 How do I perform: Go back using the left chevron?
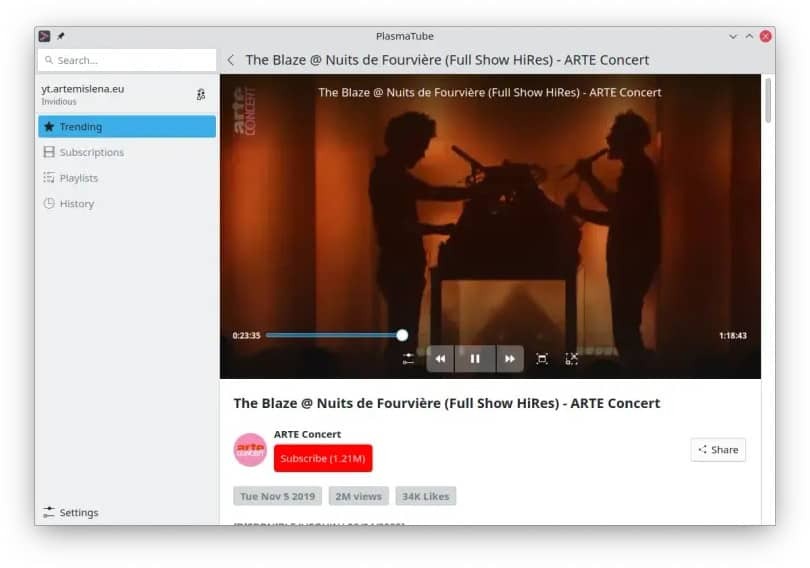coord(231,60)
